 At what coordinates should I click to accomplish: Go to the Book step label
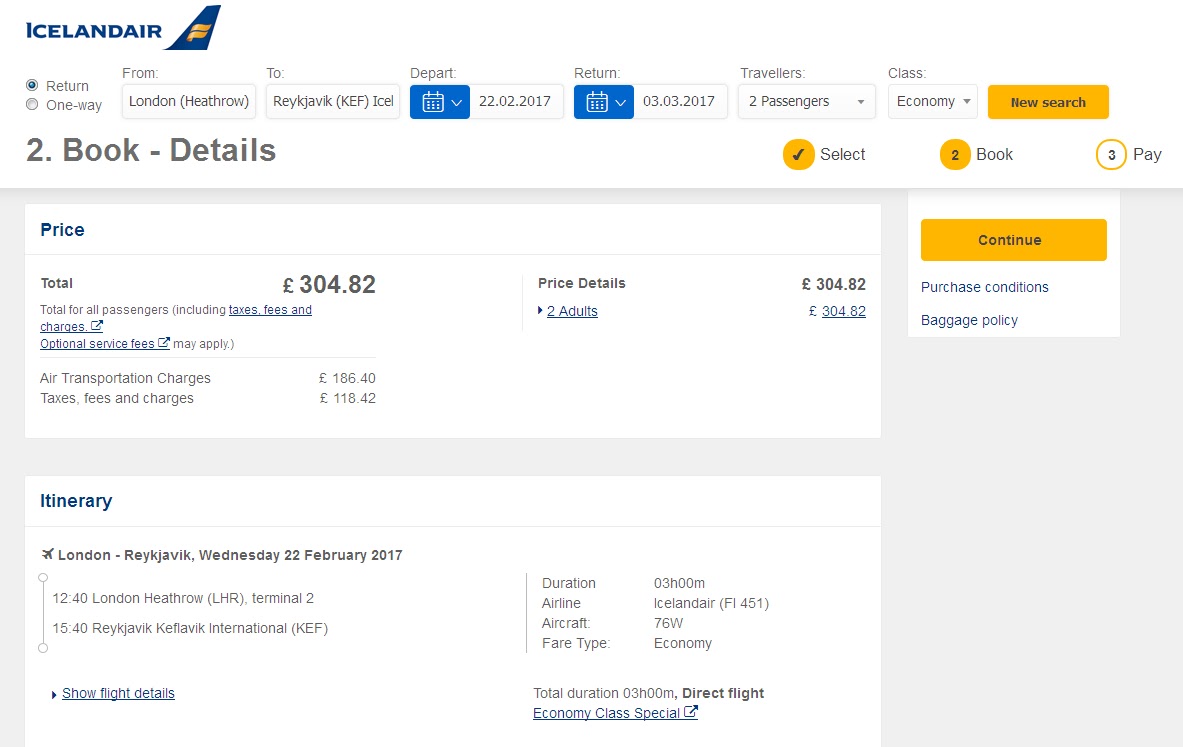click(x=994, y=155)
